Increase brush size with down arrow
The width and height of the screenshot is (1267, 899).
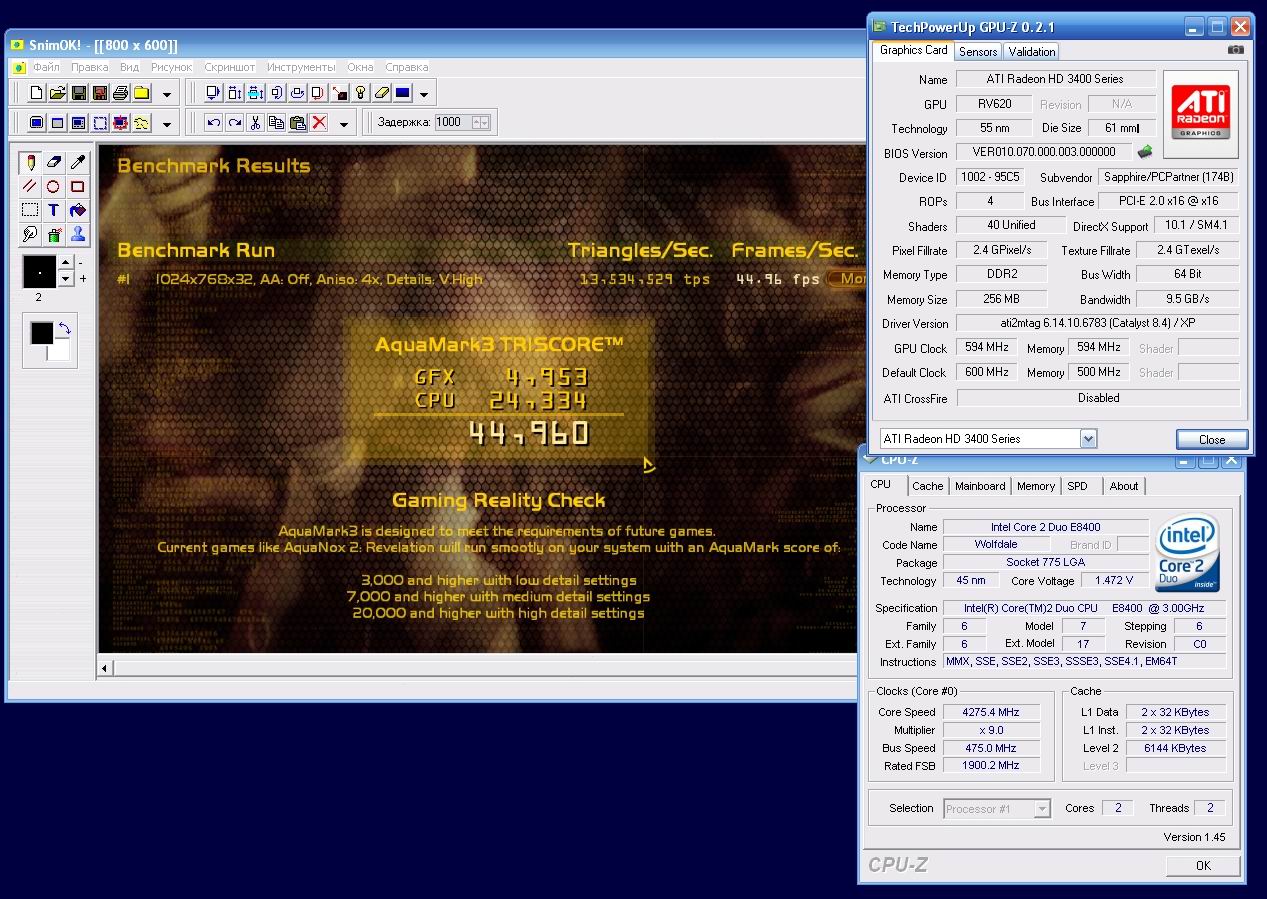pyautogui.click(x=66, y=279)
